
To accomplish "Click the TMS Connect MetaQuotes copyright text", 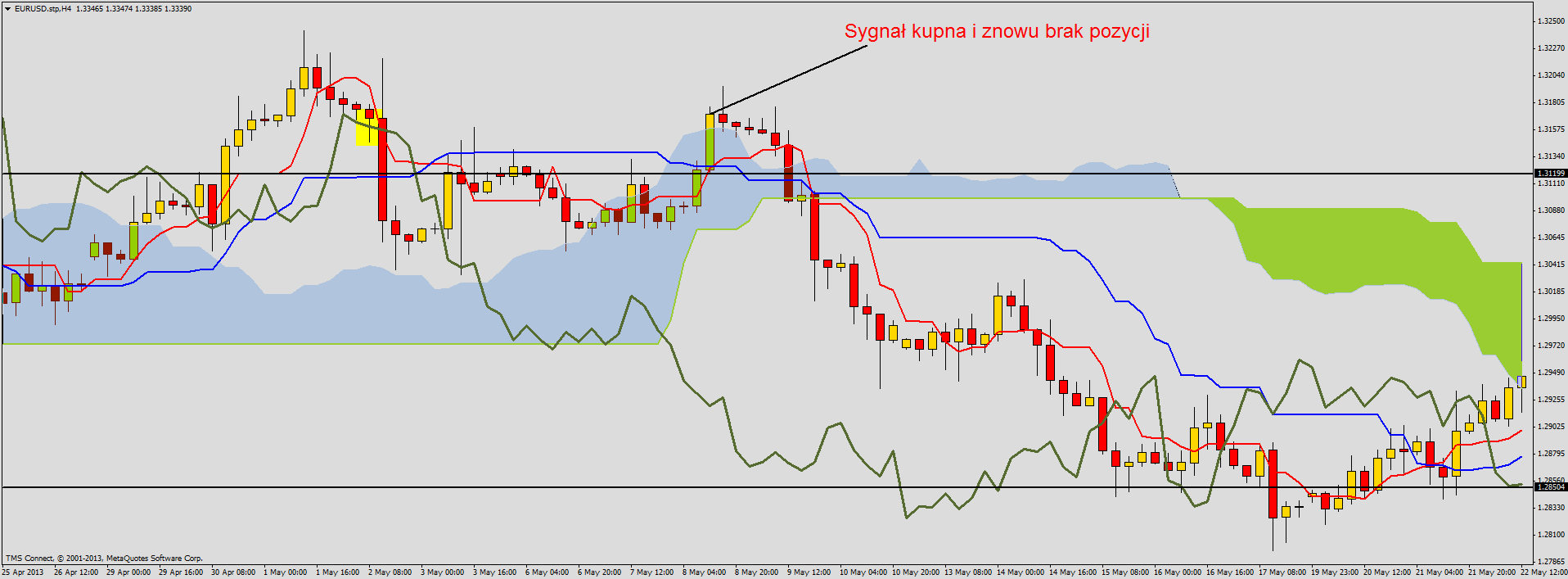I will (104, 559).
